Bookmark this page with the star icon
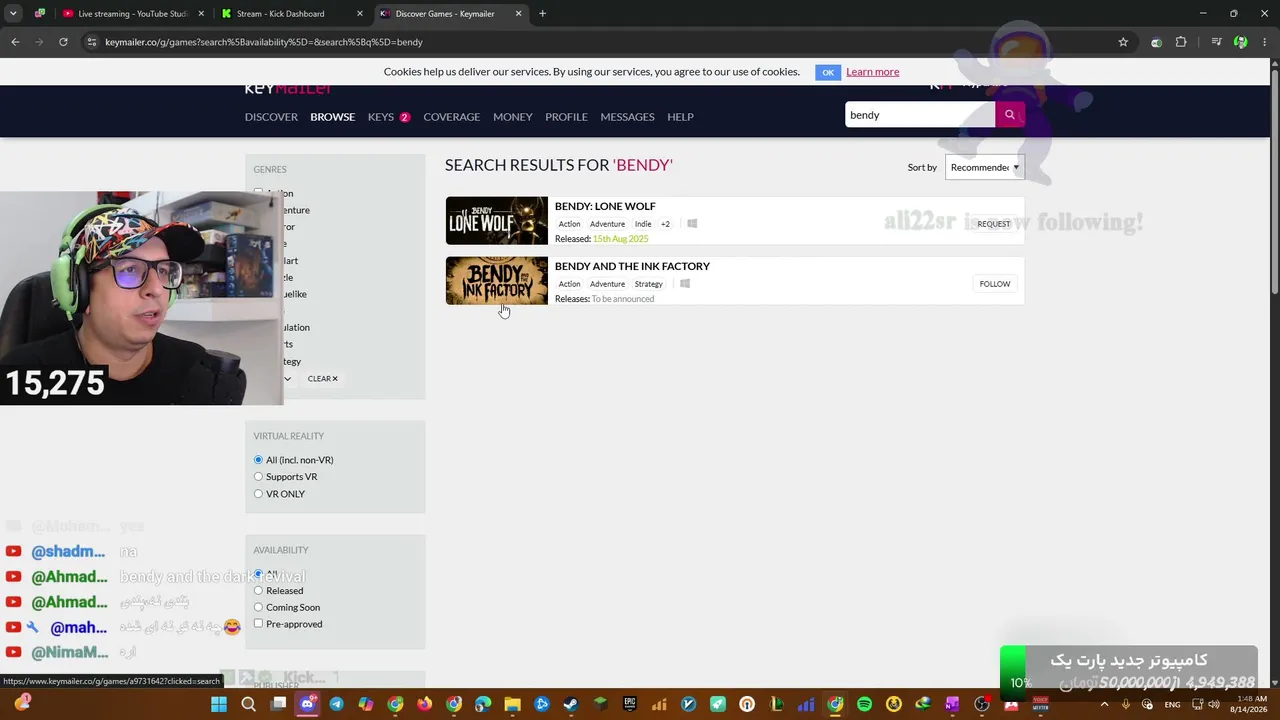This screenshot has height=720, width=1280. 1123,42
